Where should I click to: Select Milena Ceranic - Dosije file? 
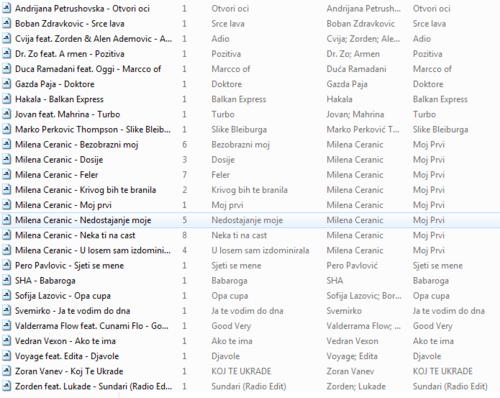59,160
